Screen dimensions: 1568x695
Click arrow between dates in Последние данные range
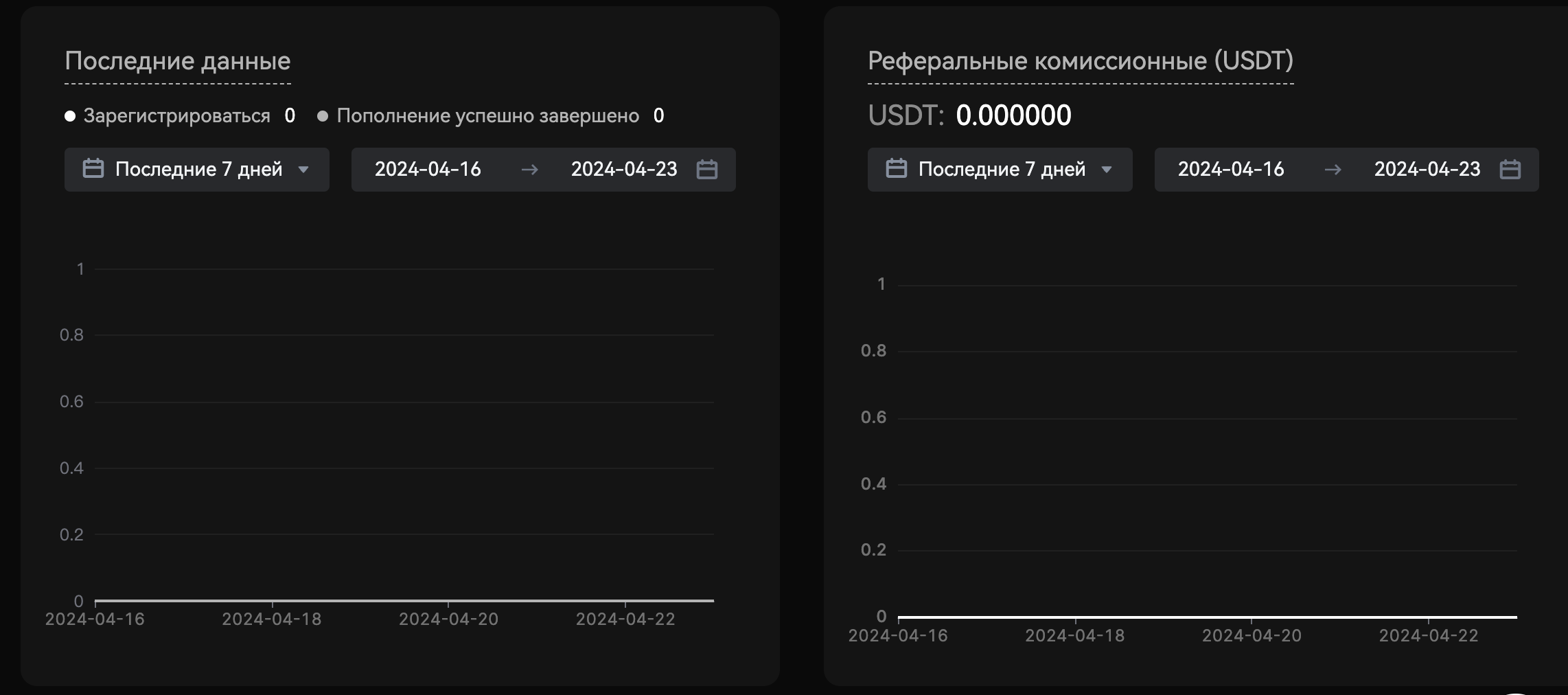pos(529,170)
